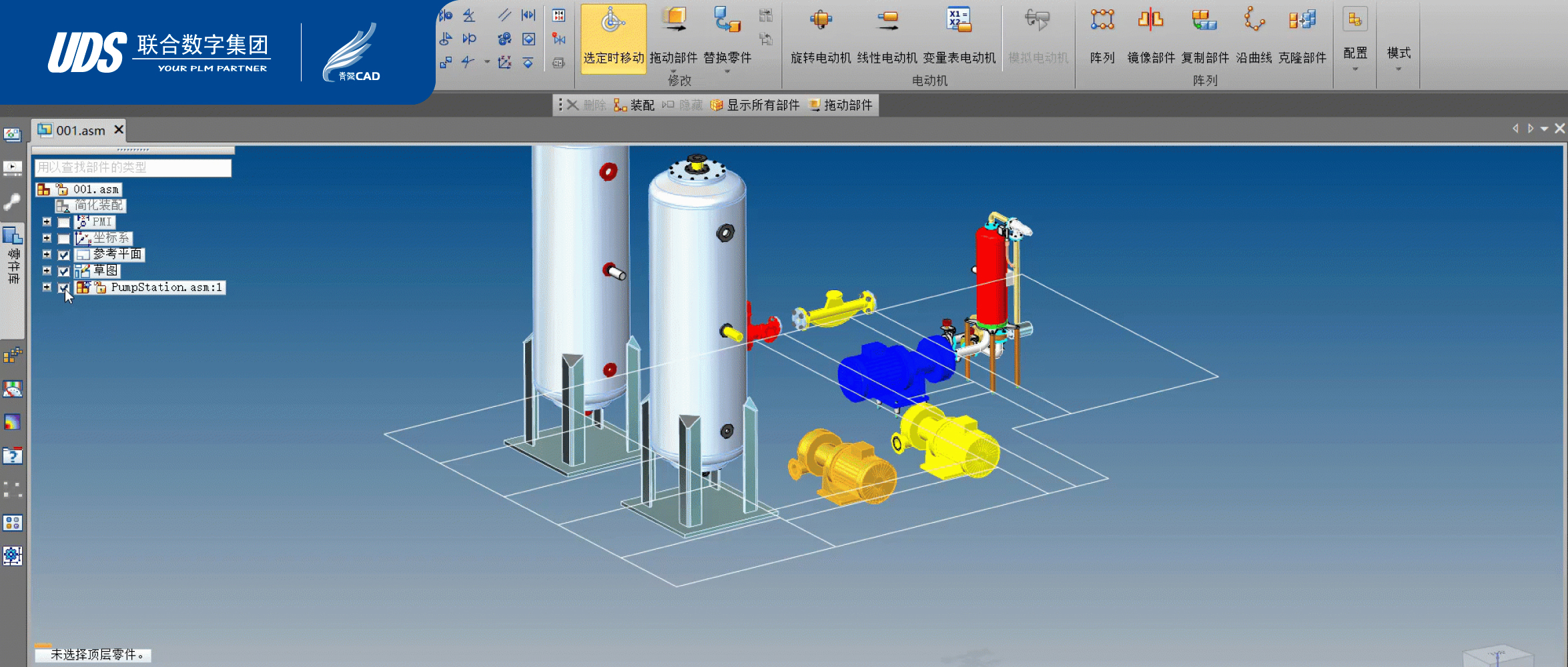Expand the 草图 tree node

point(47,271)
